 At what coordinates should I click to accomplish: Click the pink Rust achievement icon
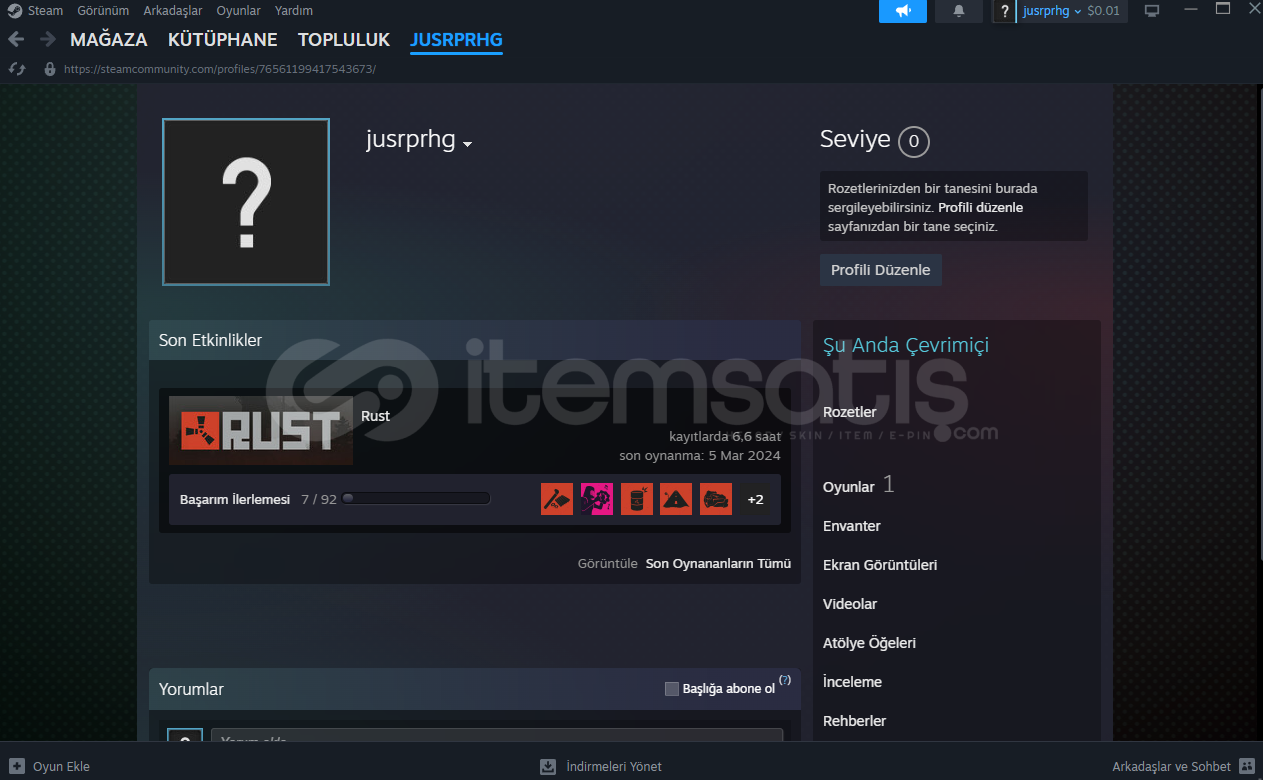click(597, 499)
